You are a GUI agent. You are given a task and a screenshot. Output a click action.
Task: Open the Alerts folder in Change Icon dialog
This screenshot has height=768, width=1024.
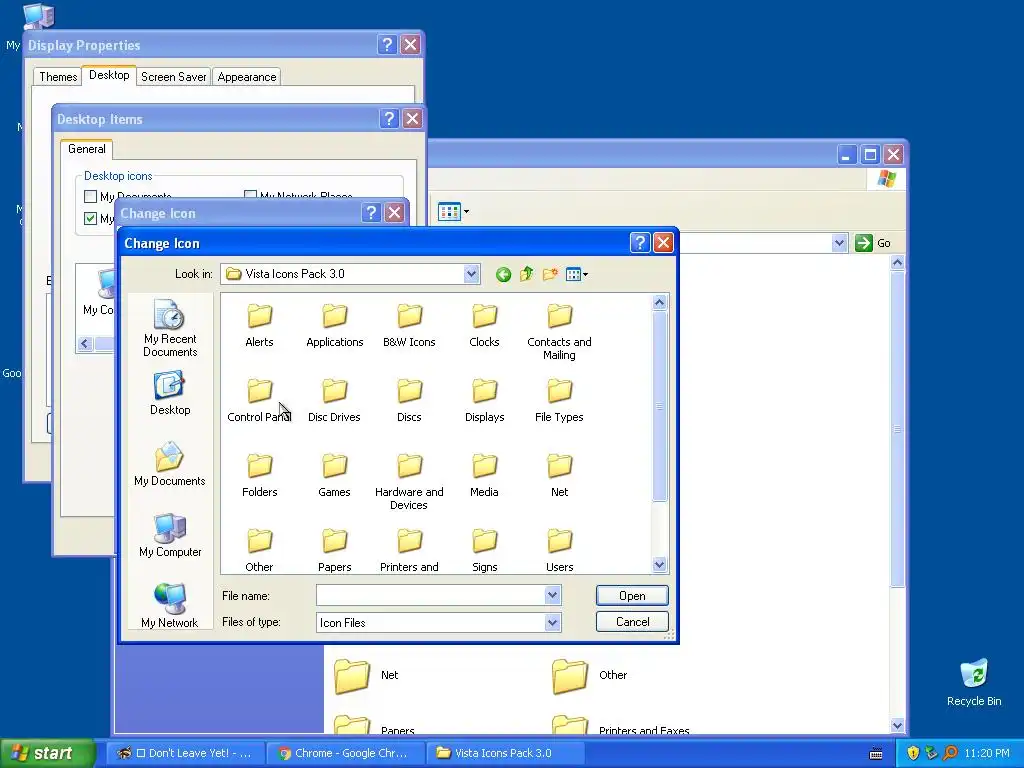pyautogui.click(x=259, y=326)
